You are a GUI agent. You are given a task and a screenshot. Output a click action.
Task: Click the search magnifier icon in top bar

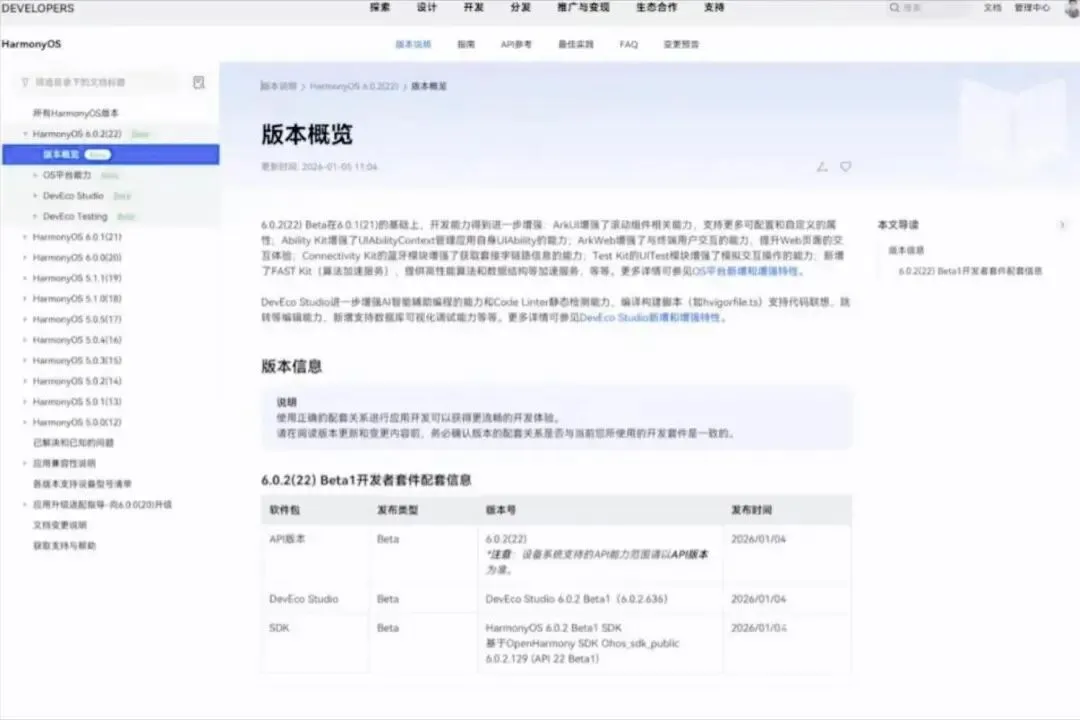coord(894,8)
